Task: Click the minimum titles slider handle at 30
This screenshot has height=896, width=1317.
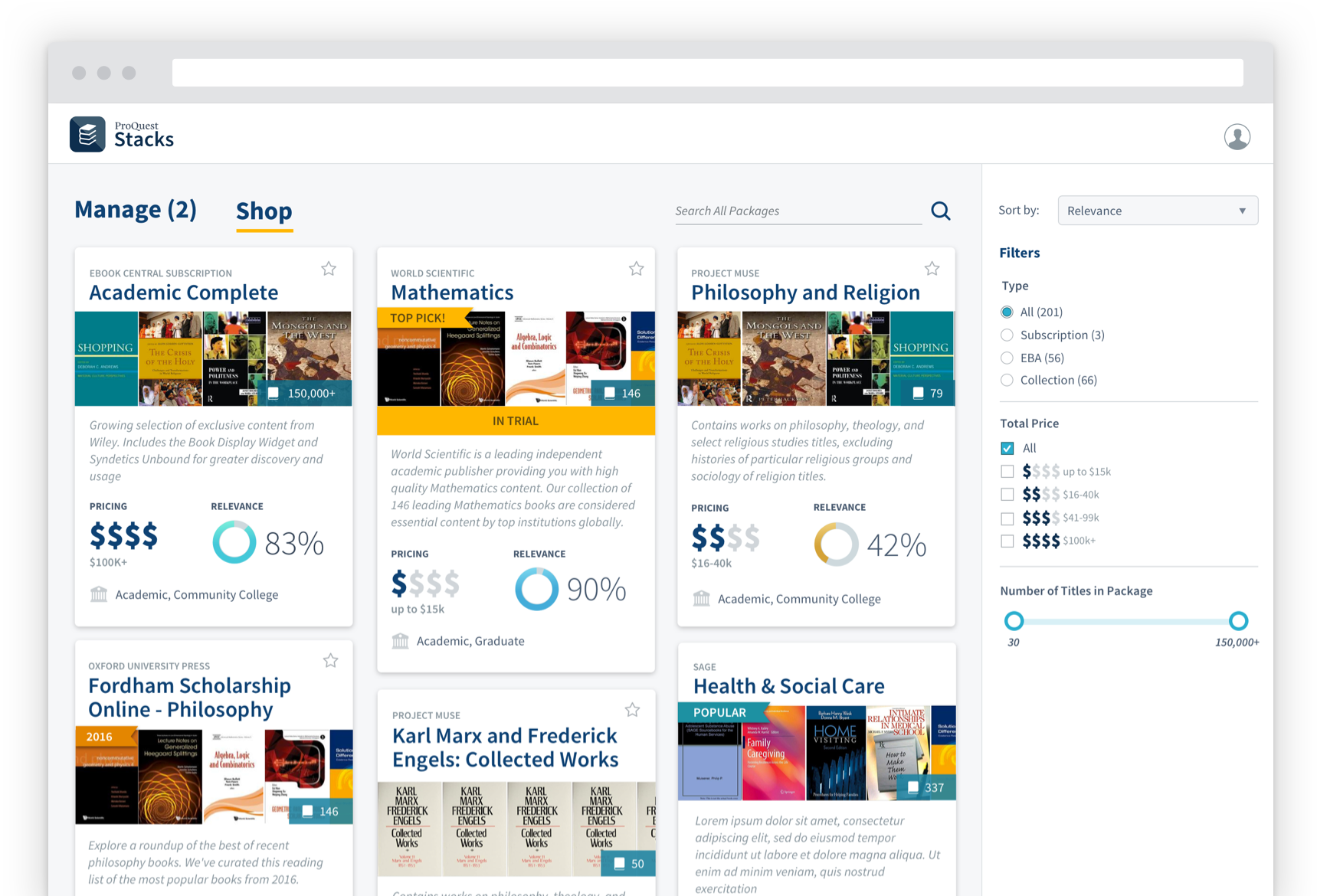Action: click(1014, 621)
